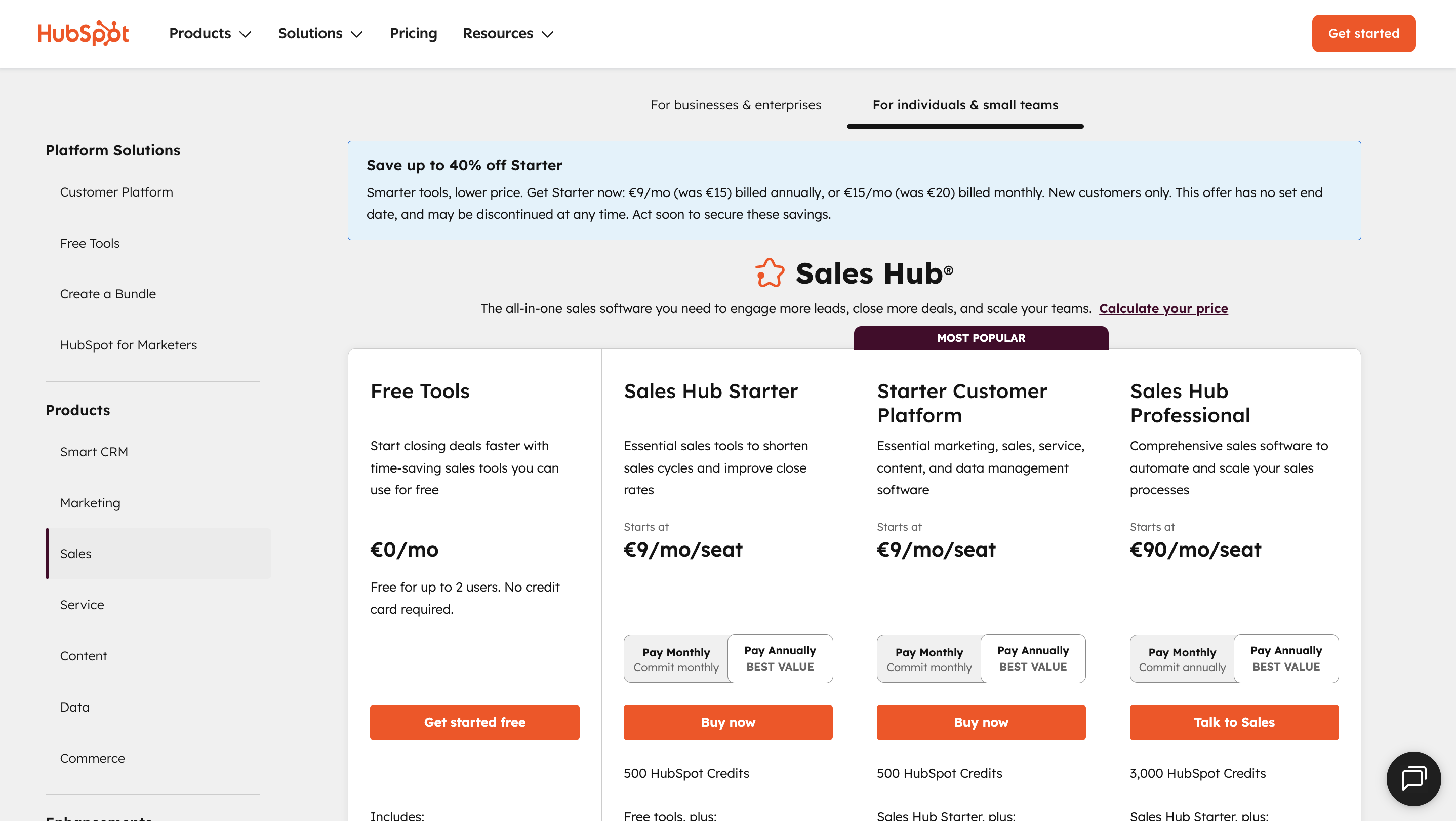Click the Sales Hub star icon
Screen dimensions: 1456x821
click(x=770, y=273)
